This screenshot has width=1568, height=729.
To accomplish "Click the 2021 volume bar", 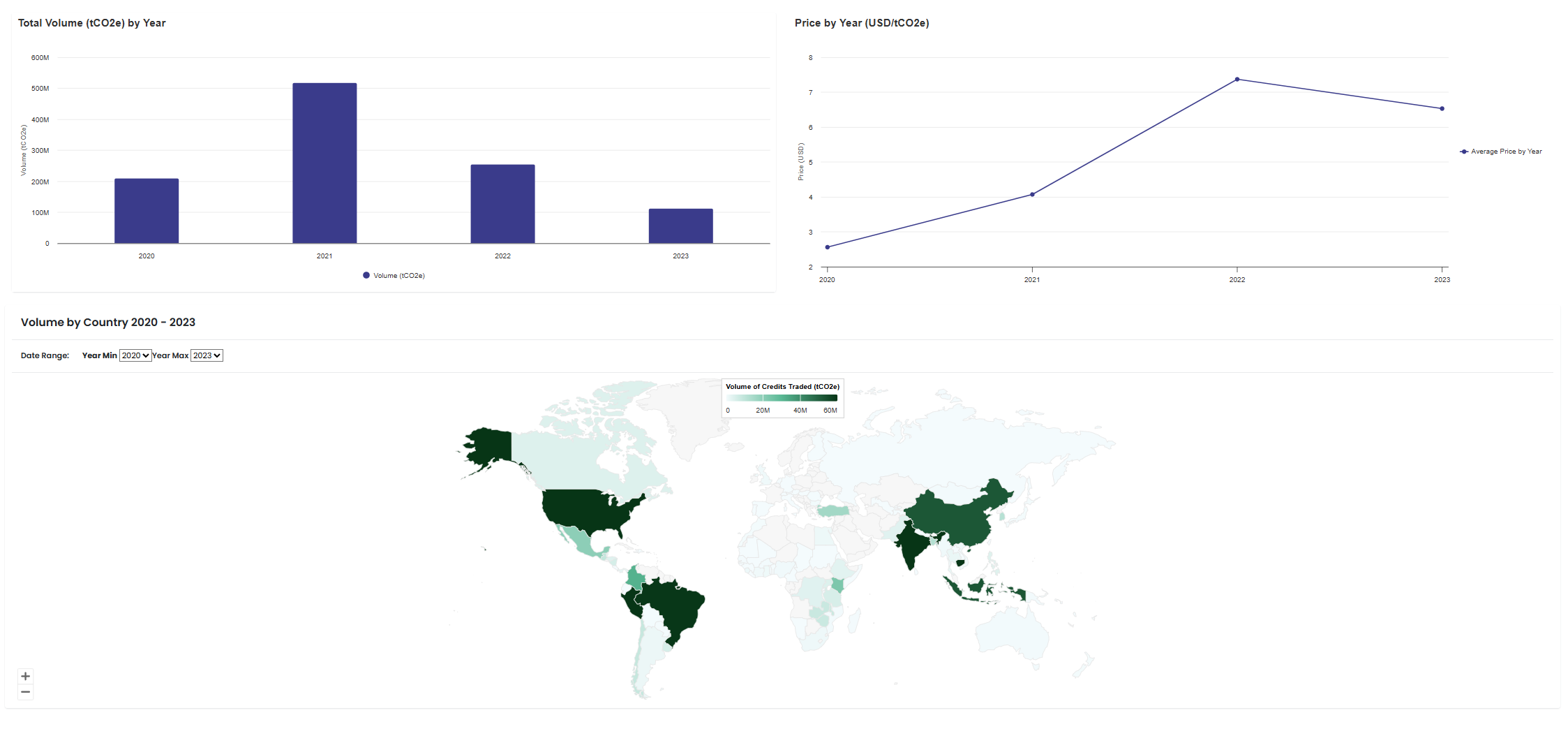I will coord(324,163).
